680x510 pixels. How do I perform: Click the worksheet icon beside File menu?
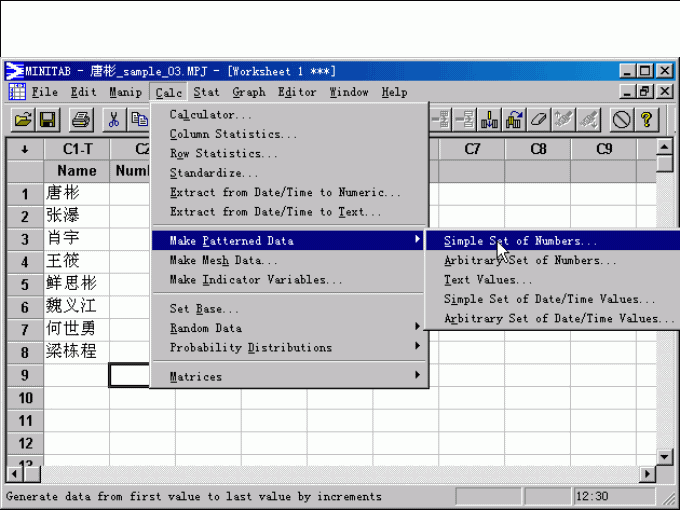17,92
